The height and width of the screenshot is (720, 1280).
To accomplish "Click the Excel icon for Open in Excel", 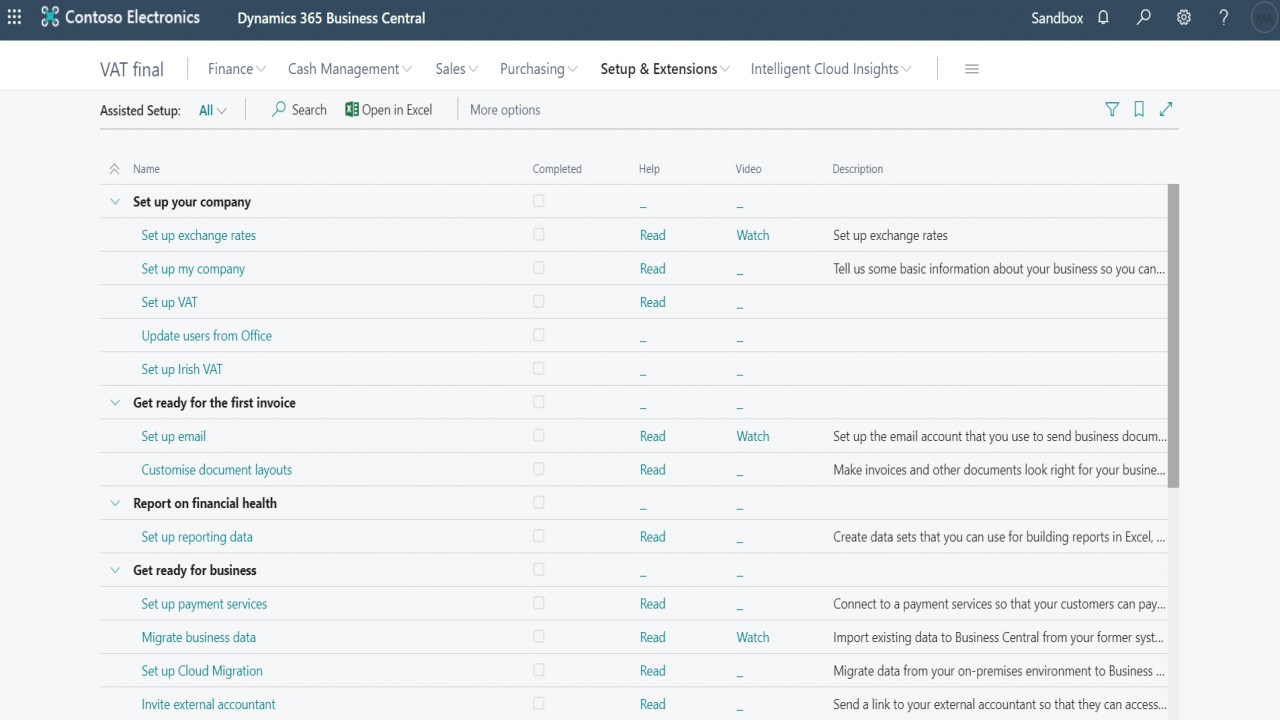I will (x=351, y=110).
